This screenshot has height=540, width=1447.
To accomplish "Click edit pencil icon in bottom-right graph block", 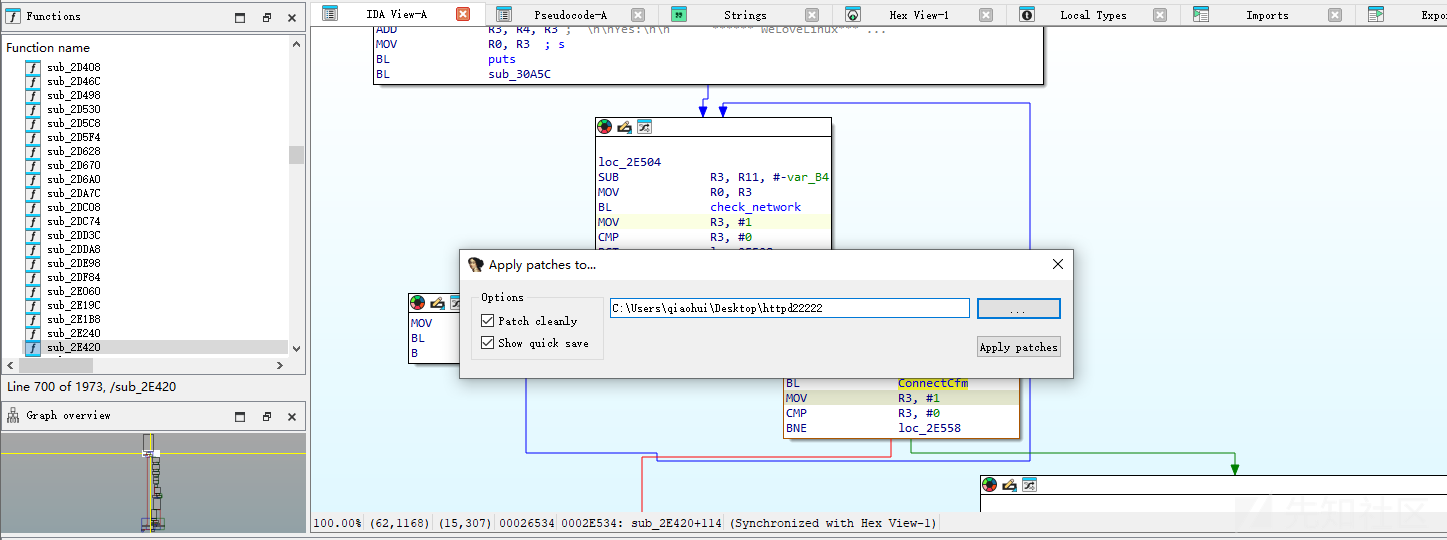I will coord(1010,484).
